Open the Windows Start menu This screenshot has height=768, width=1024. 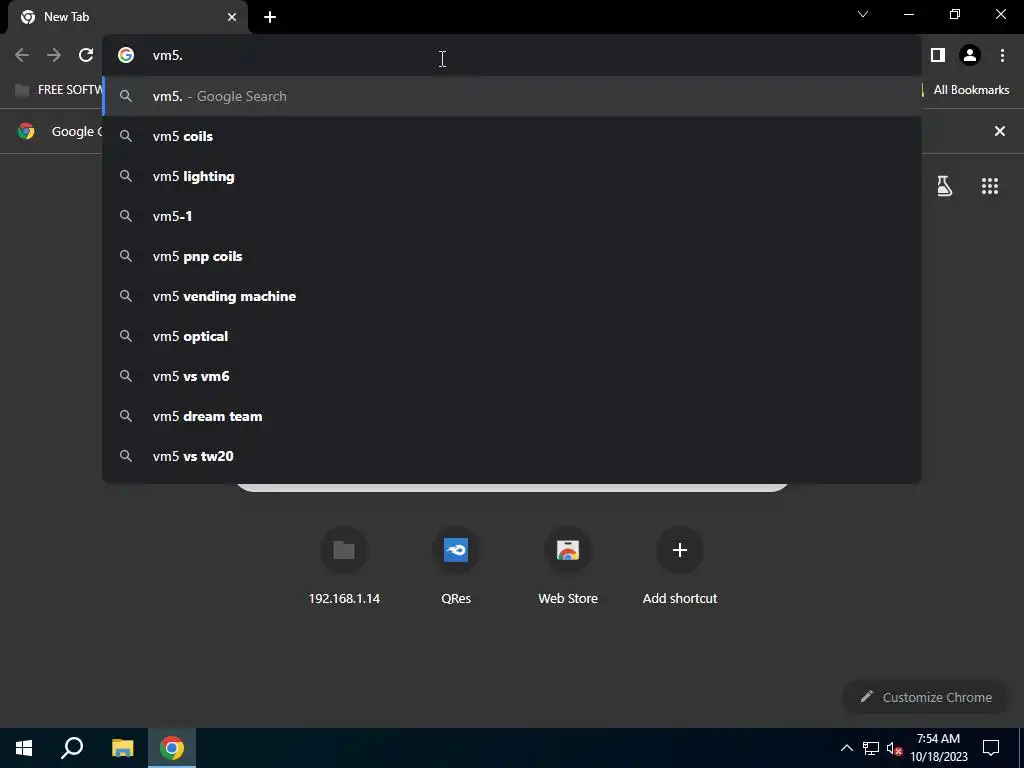(24, 748)
